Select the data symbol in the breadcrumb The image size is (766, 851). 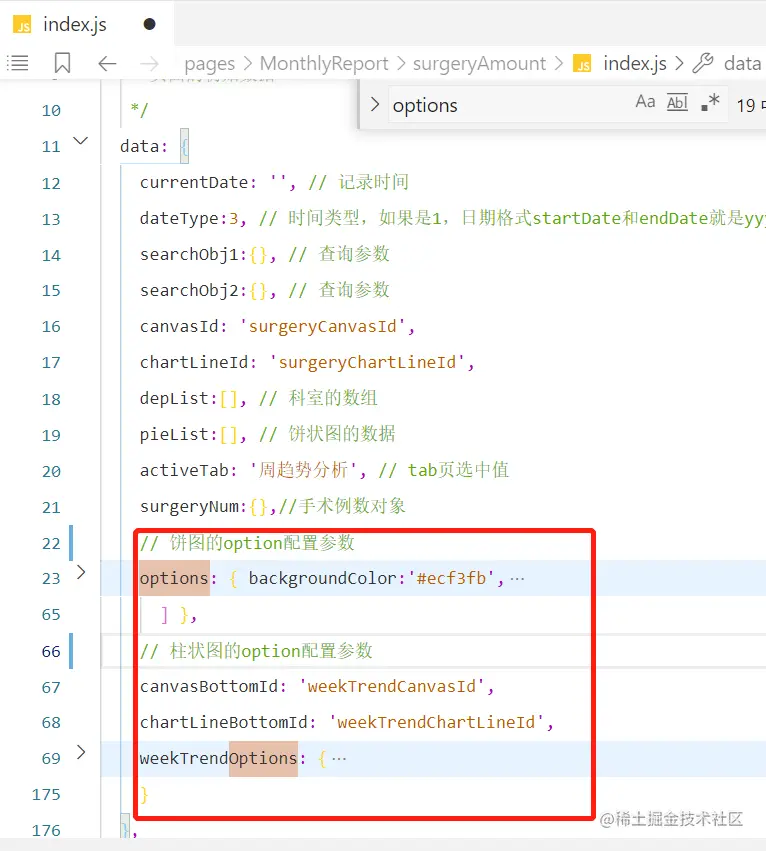click(742, 63)
